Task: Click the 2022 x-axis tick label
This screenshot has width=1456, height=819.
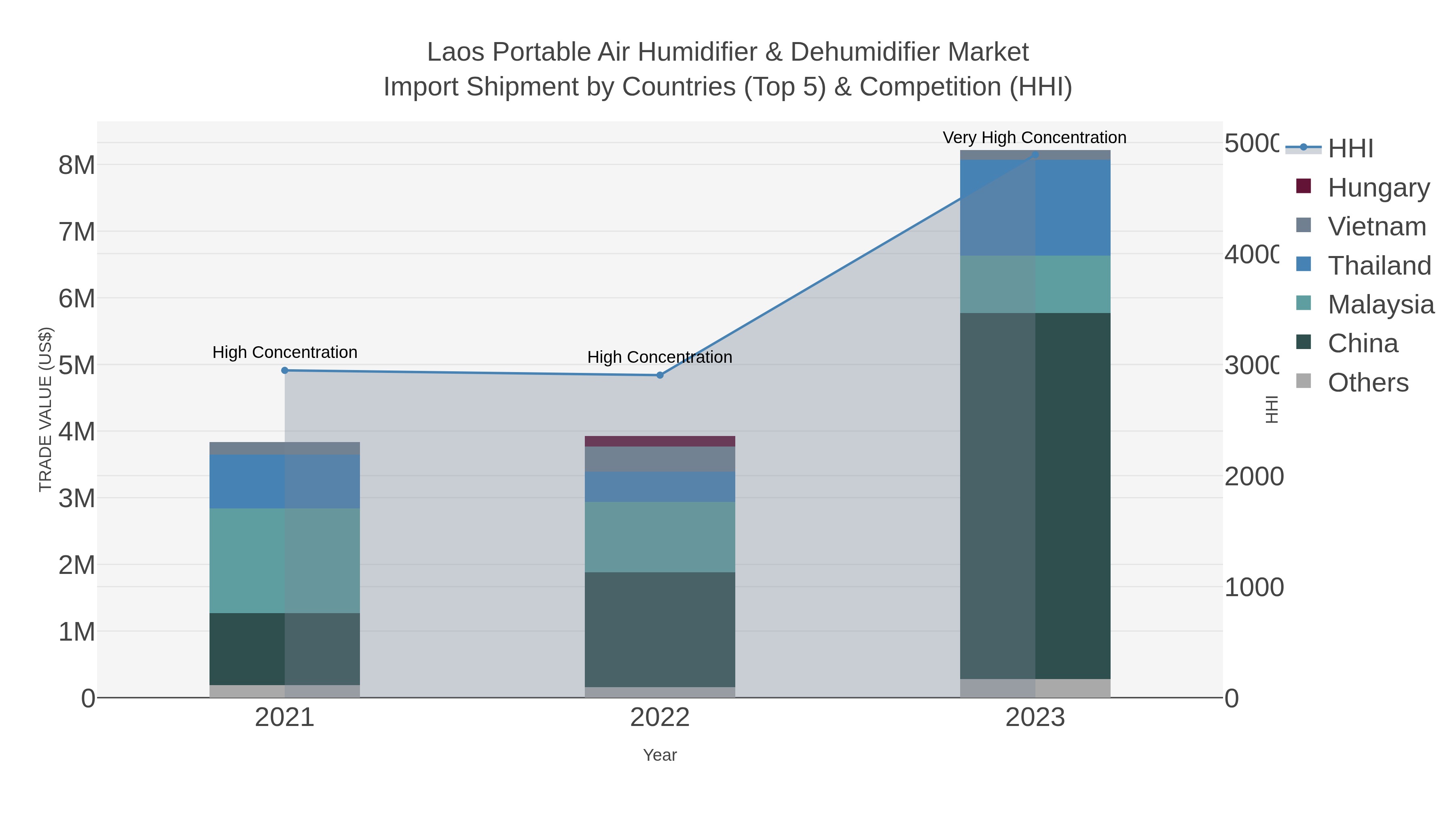Action: click(660, 718)
